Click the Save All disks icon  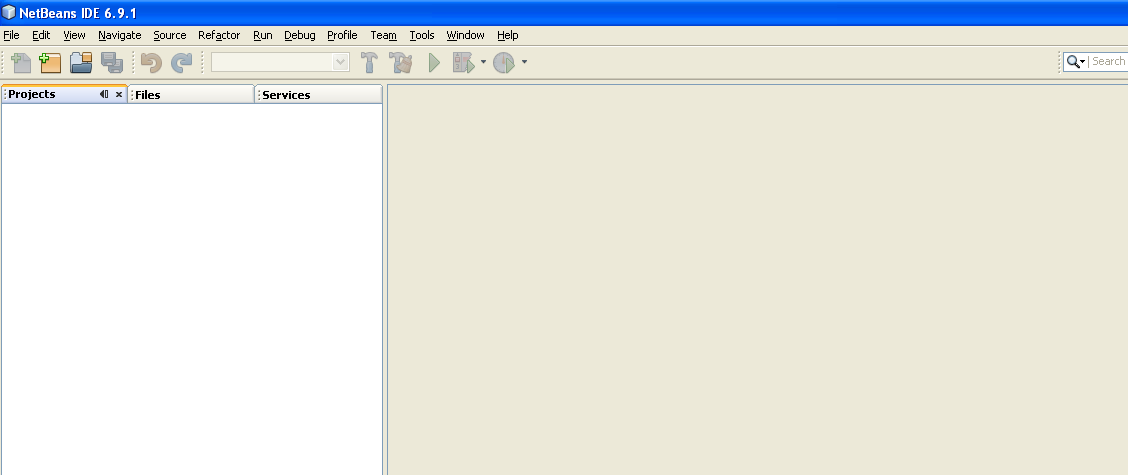tap(112, 63)
